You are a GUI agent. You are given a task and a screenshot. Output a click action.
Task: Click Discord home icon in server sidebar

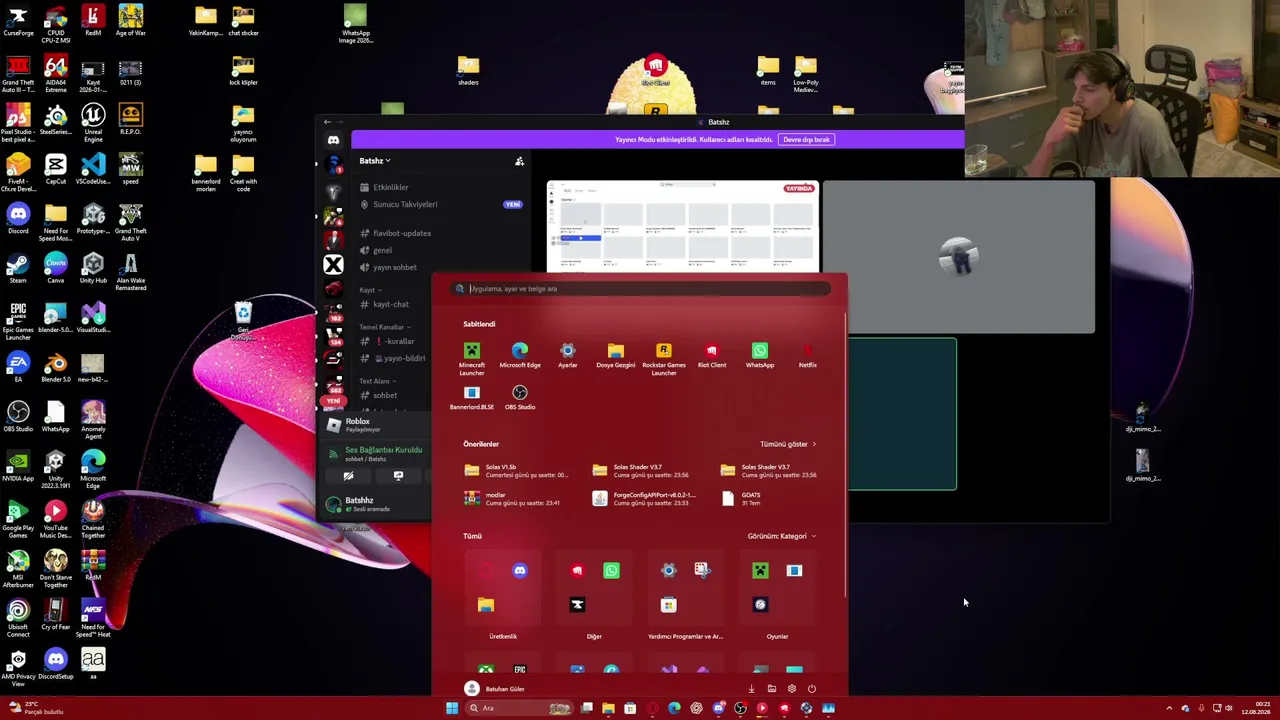pos(334,140)
